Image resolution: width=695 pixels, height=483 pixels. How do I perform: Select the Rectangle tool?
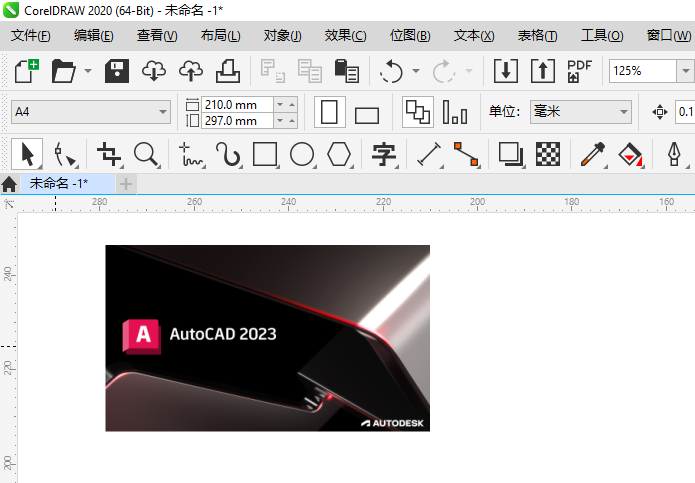tap(265, 154)
